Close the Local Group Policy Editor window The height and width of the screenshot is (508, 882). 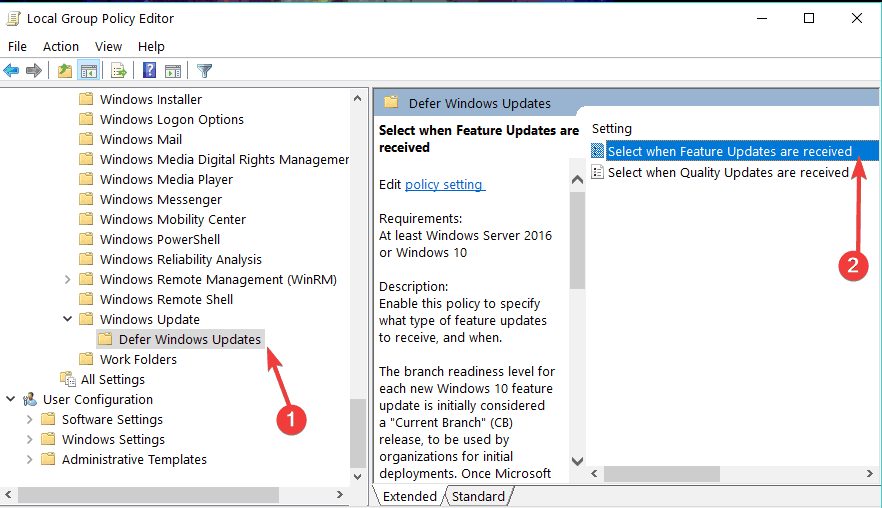tap(857, 19)
